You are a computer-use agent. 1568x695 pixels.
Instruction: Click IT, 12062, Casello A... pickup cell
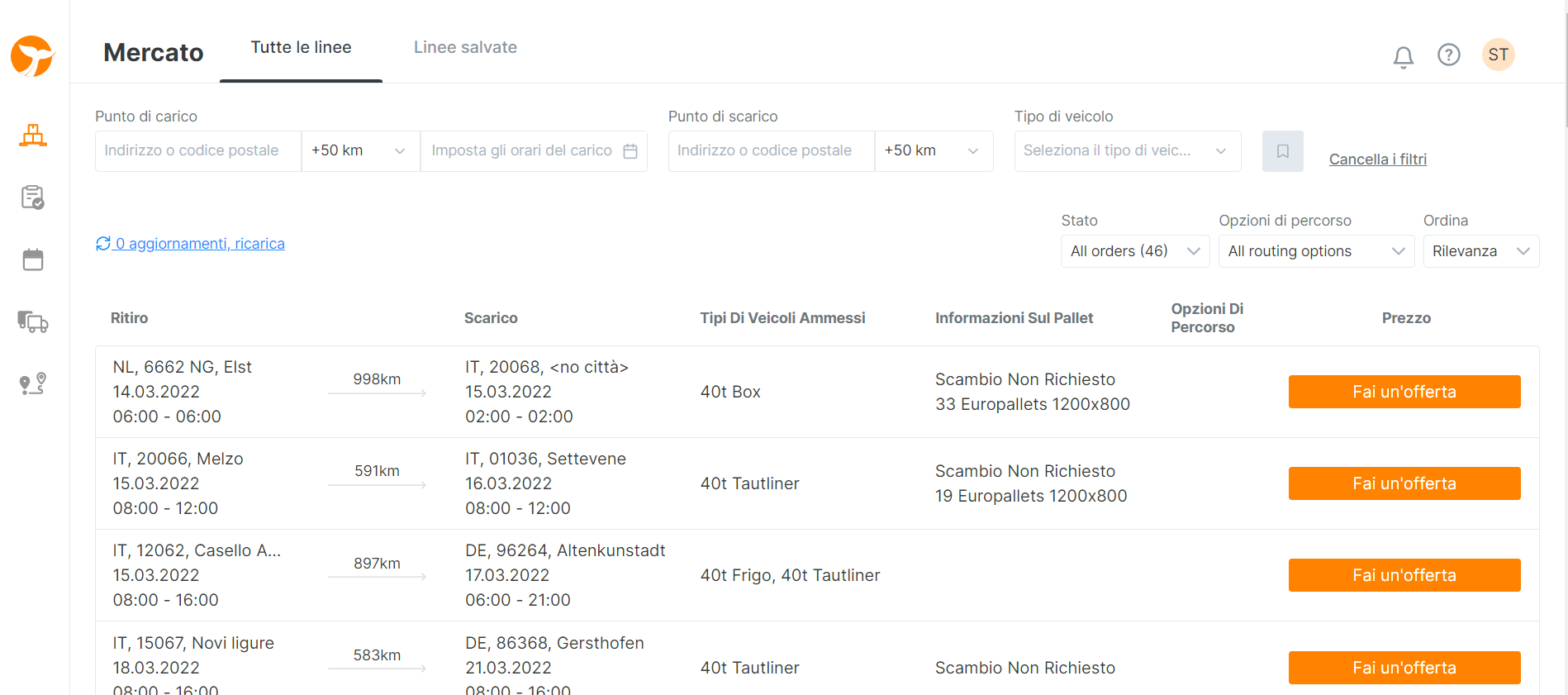[197, 550]
